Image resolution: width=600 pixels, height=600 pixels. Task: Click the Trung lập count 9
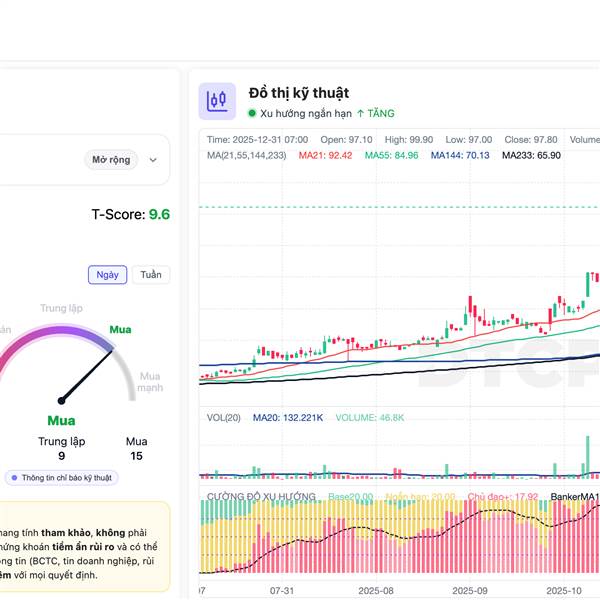(61, 456)
